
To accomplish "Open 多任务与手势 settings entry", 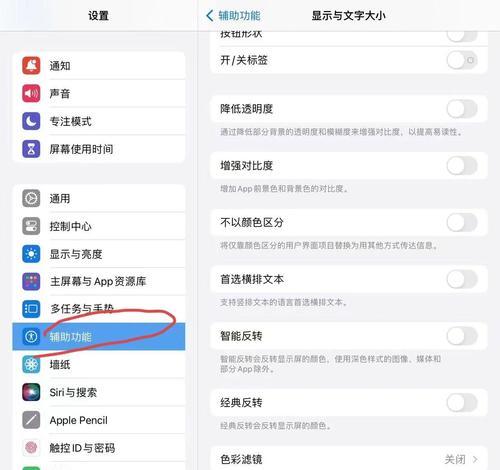I will 99,309.
